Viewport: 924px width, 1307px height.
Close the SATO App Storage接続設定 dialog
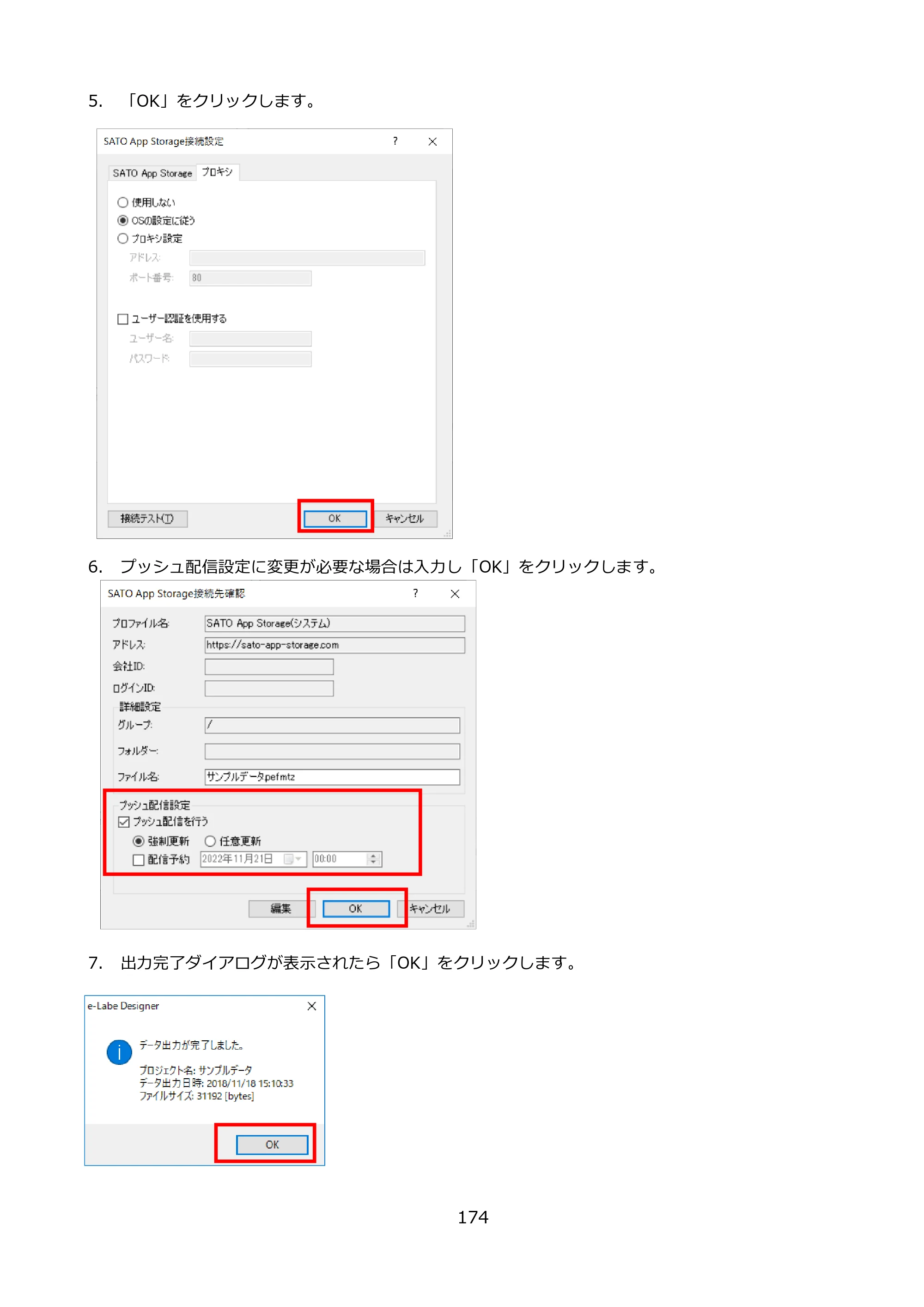click(432, 142)
